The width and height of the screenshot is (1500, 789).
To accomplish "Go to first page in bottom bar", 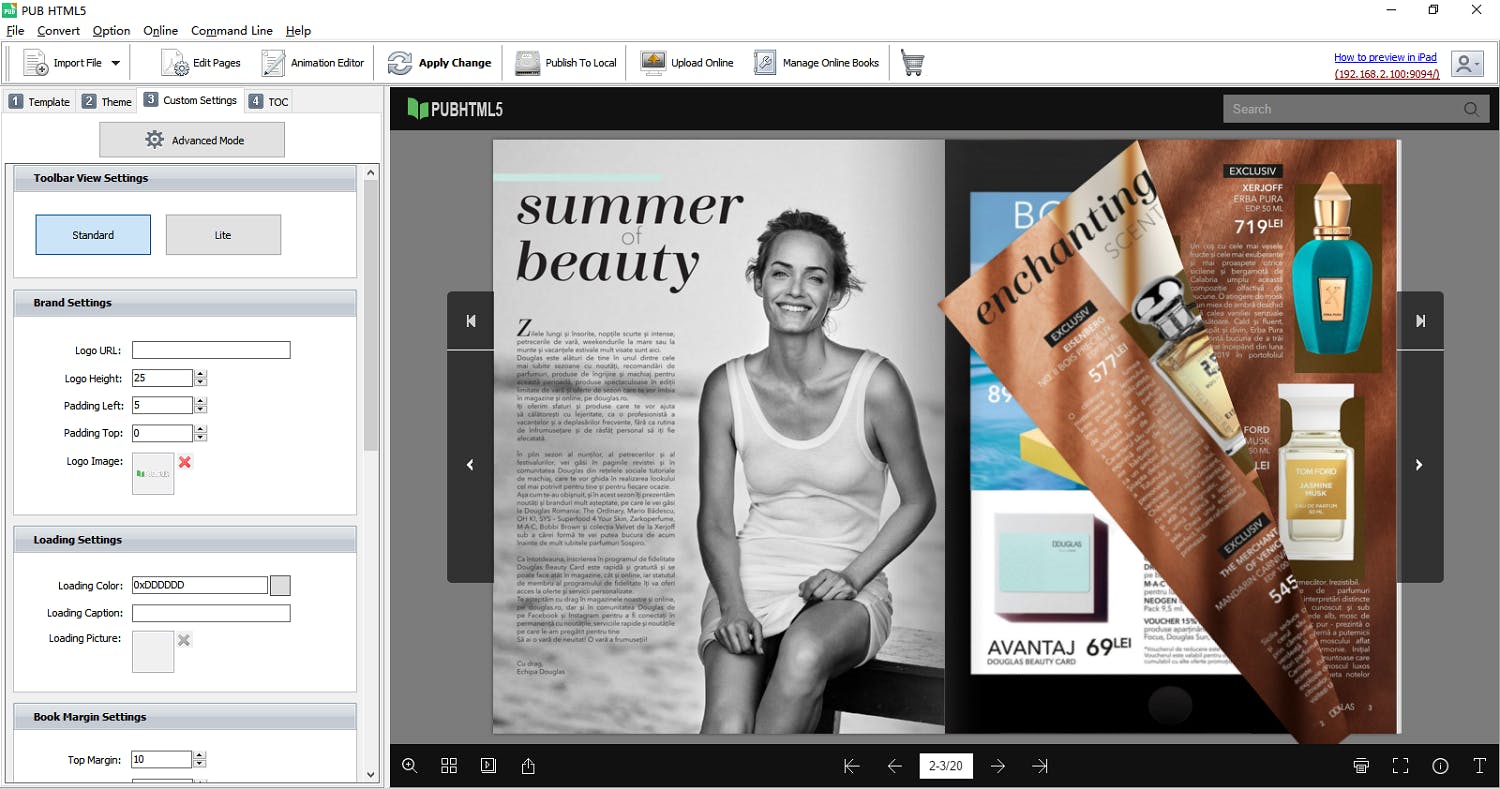I will (852, 766).
